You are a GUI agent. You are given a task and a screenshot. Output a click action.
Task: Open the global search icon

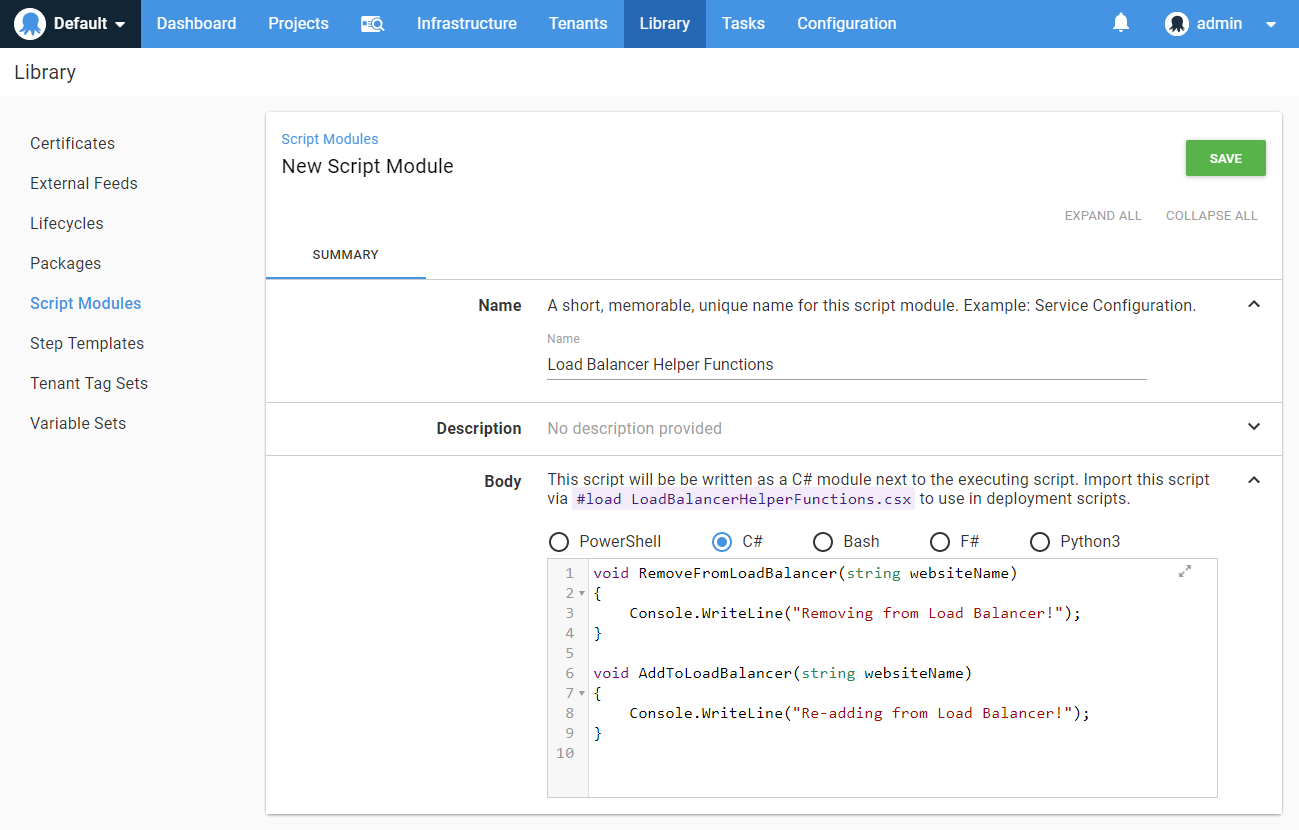(x=372, y=23)
